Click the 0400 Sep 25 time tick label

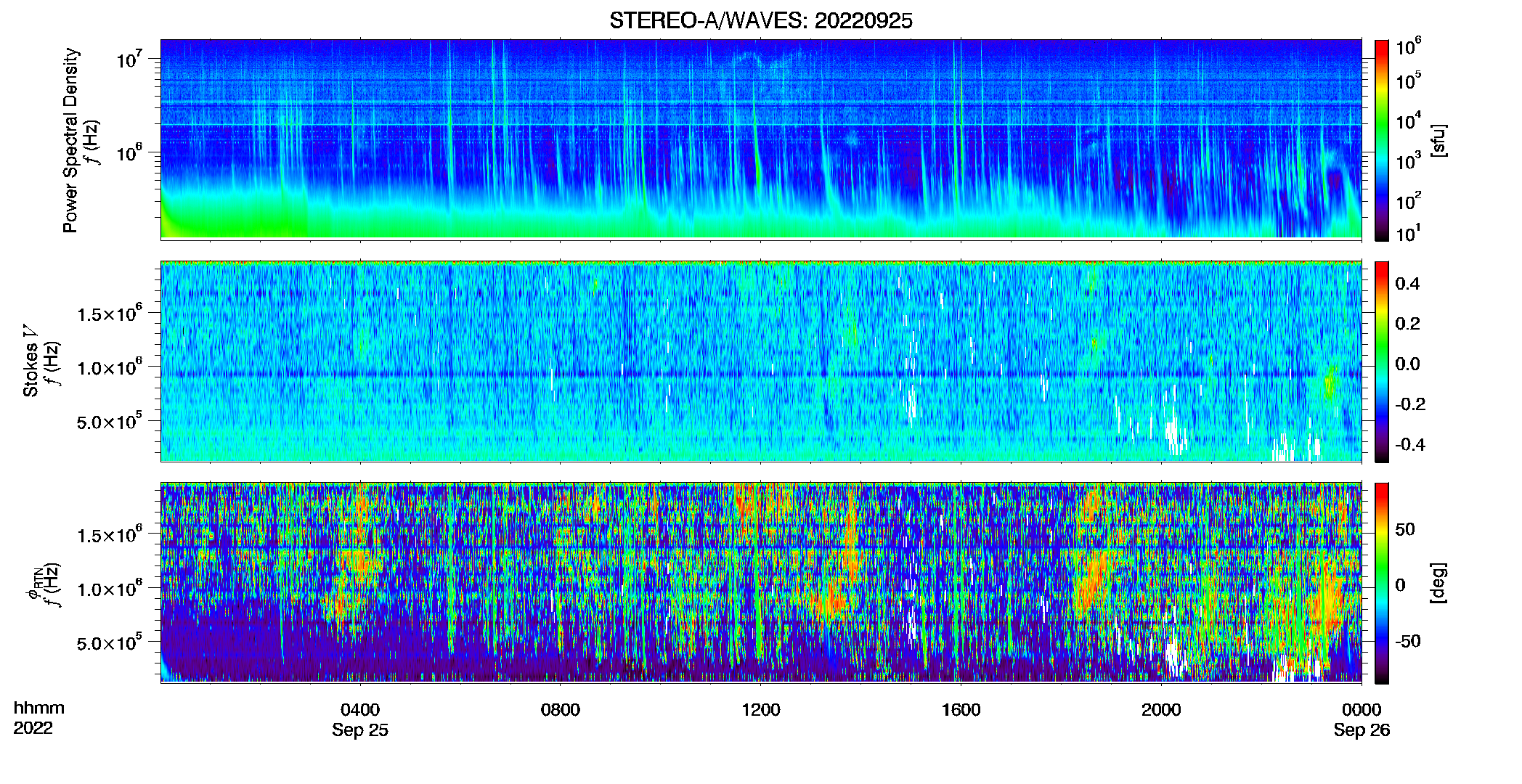(x=360, y=720)
